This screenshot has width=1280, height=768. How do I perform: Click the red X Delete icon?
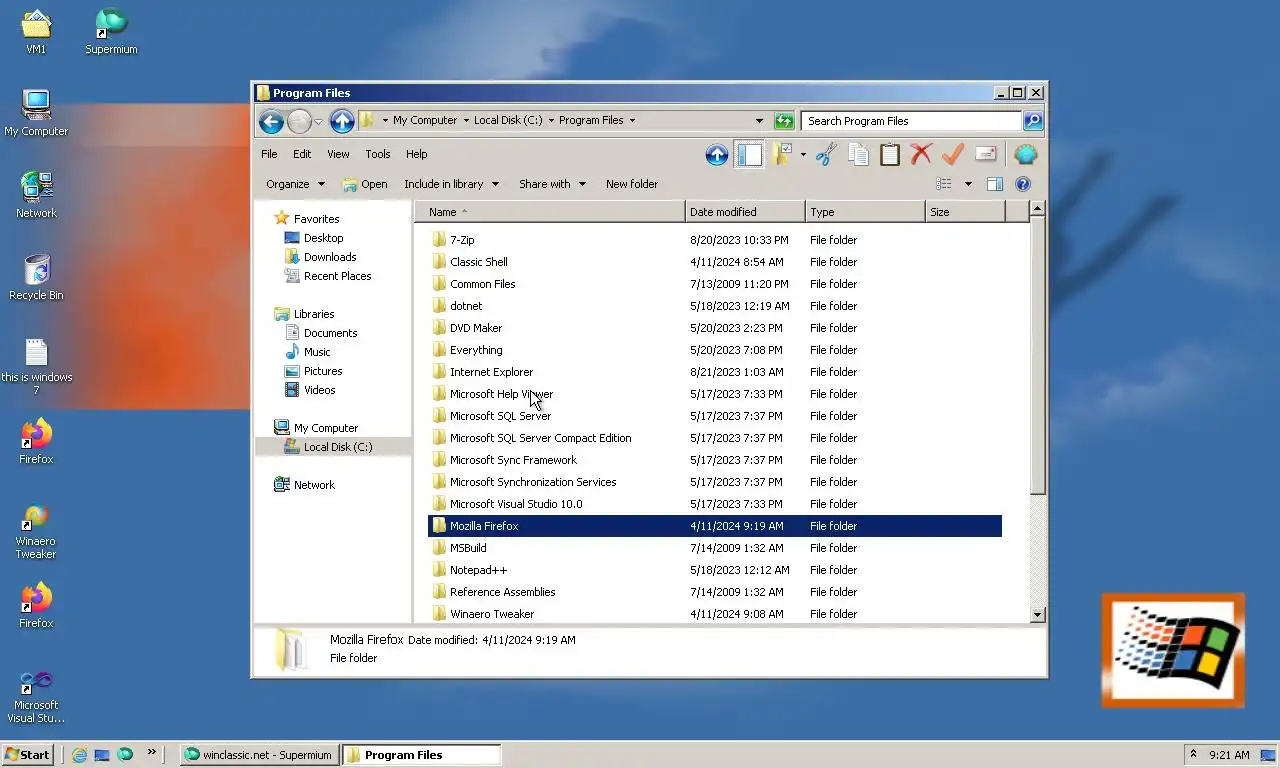pyautogui.click(x=921, y=155)
